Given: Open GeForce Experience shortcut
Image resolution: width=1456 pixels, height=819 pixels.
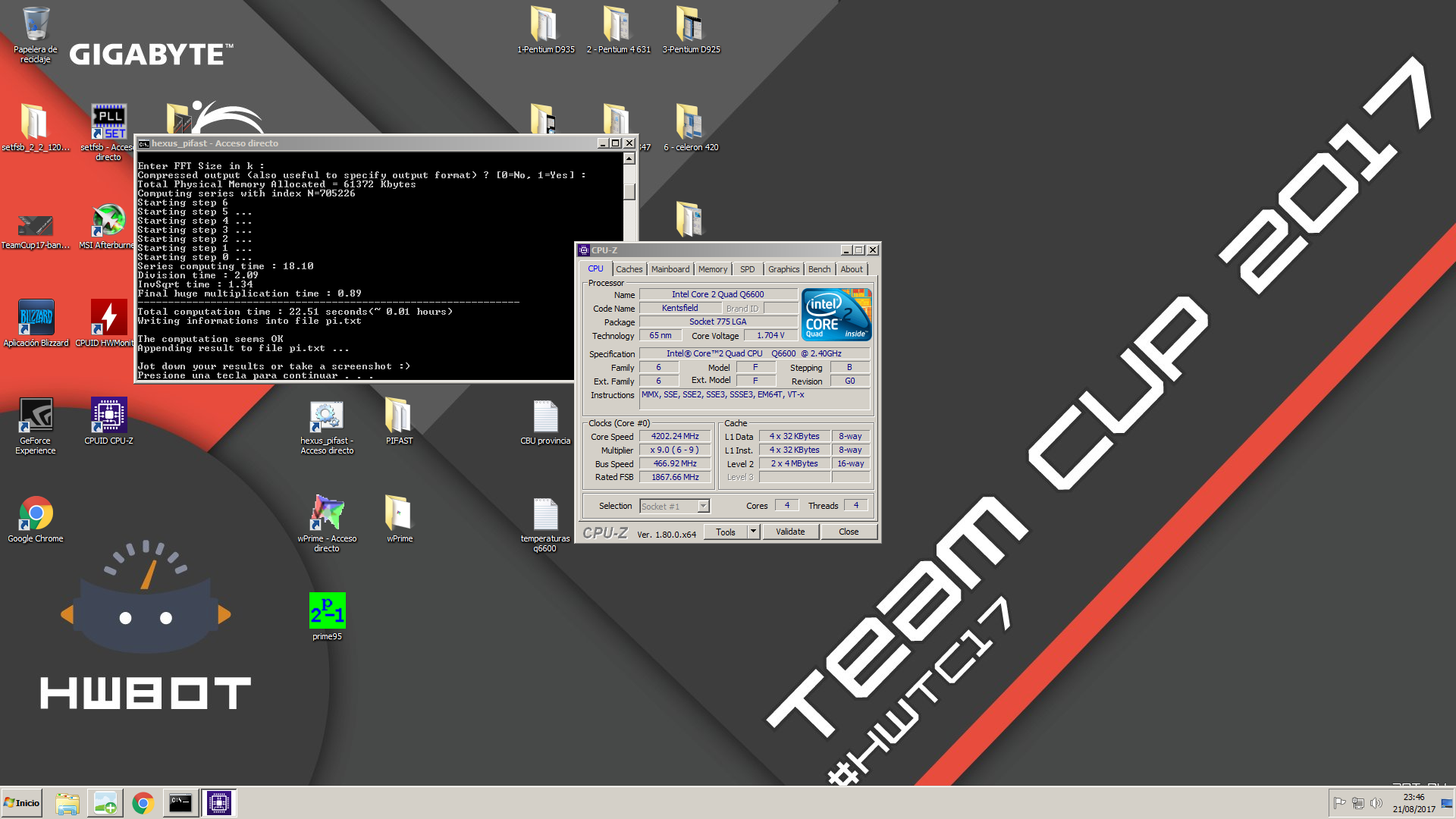Looking at the screenshot, I should (36, 425).
